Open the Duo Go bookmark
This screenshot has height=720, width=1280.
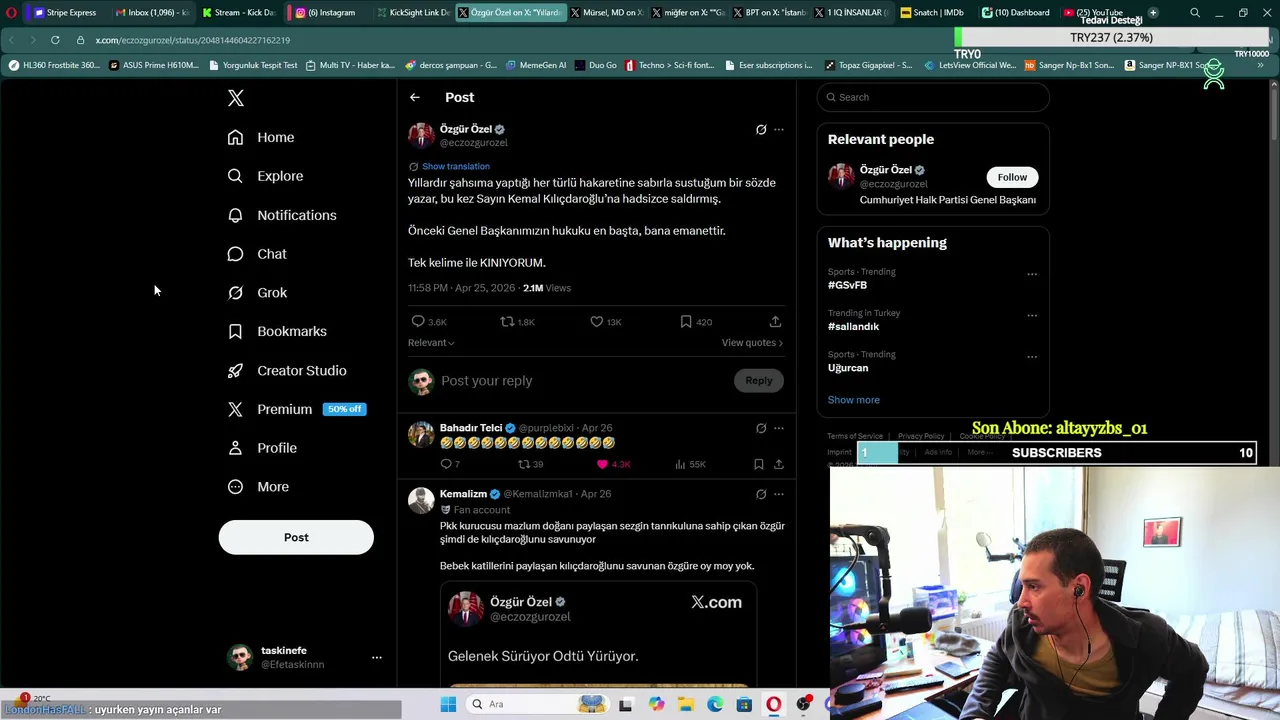pyautogui.click(x=595, y=65)
